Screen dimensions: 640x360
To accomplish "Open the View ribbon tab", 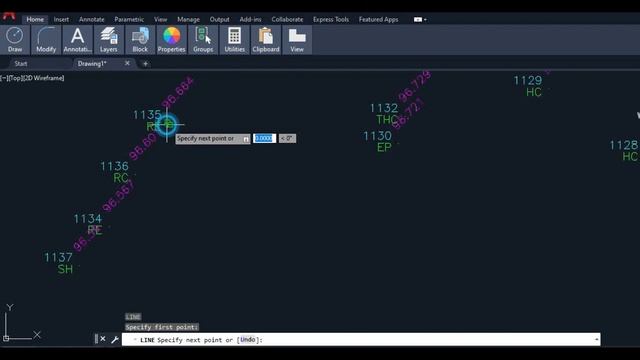I will point(160,19).
